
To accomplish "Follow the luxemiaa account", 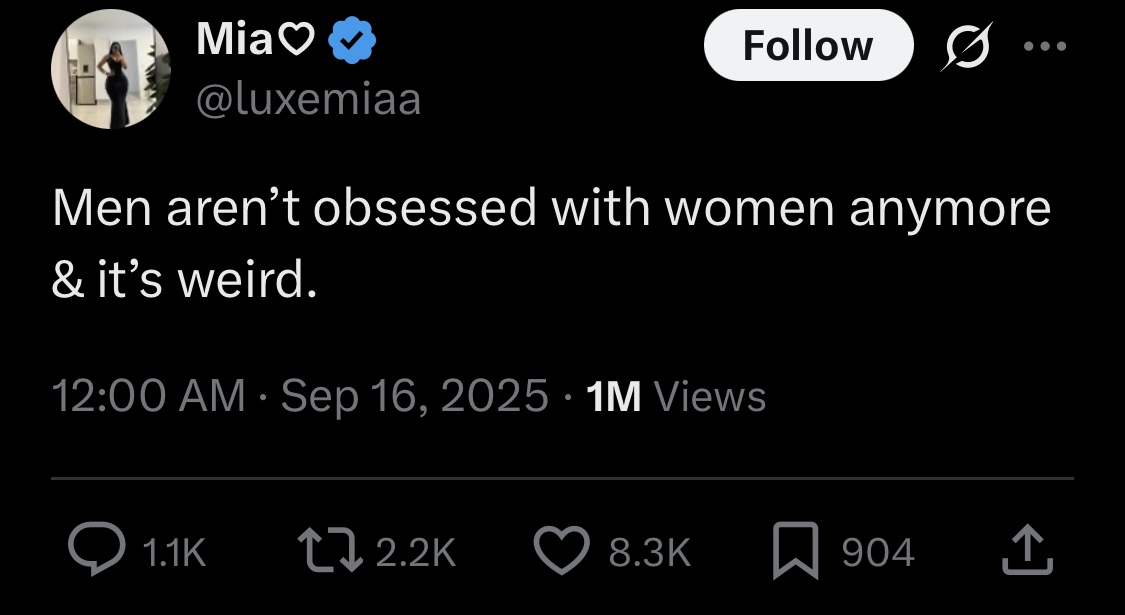I will click(x=807, y=46).
